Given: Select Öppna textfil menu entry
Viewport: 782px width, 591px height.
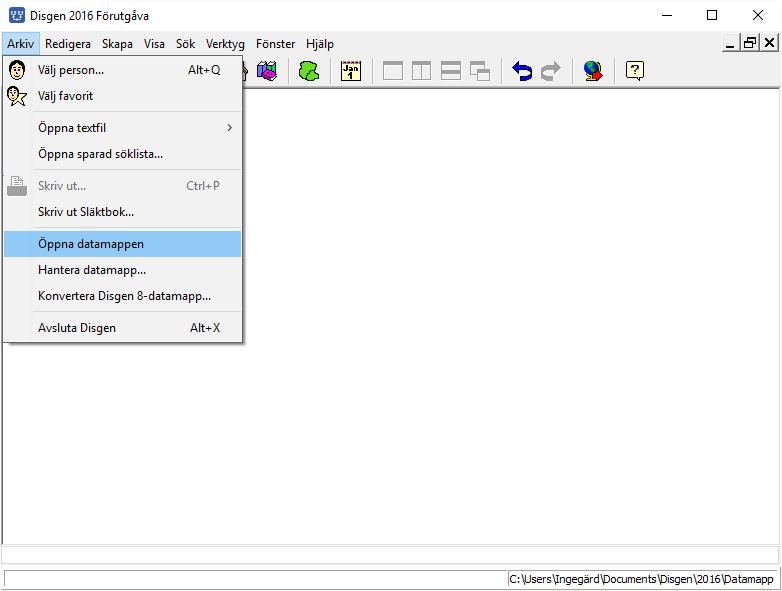Looking at the screenshot, I should [x=122, y=128].
